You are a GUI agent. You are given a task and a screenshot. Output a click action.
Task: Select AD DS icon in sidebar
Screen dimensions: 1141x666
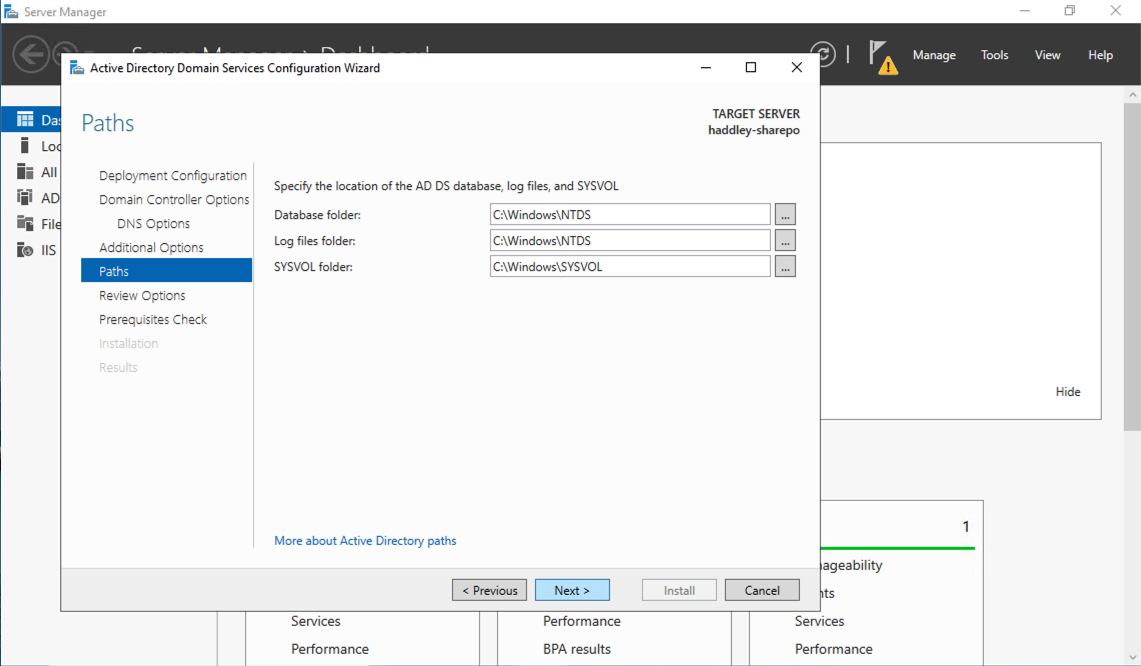pyautogui.click(x=25, y=197)
